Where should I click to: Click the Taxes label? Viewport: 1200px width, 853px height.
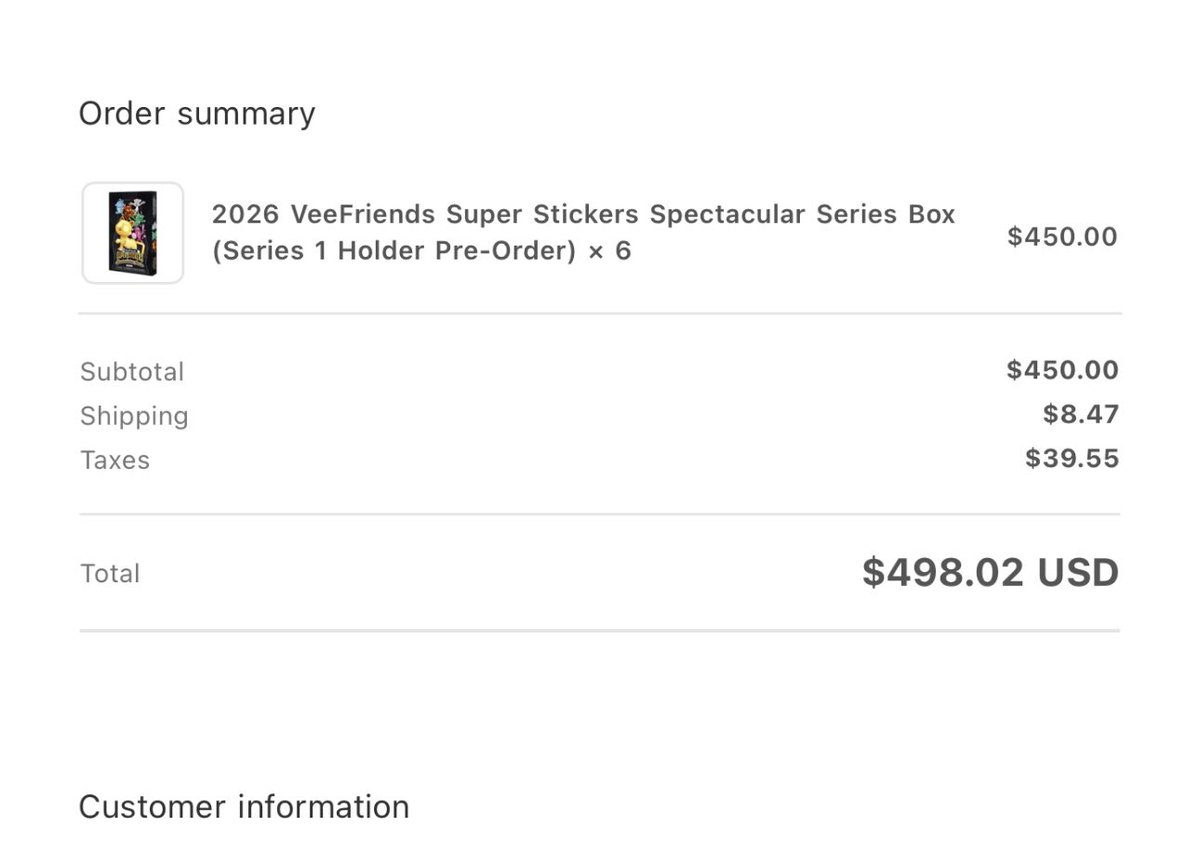pos(115,460)
